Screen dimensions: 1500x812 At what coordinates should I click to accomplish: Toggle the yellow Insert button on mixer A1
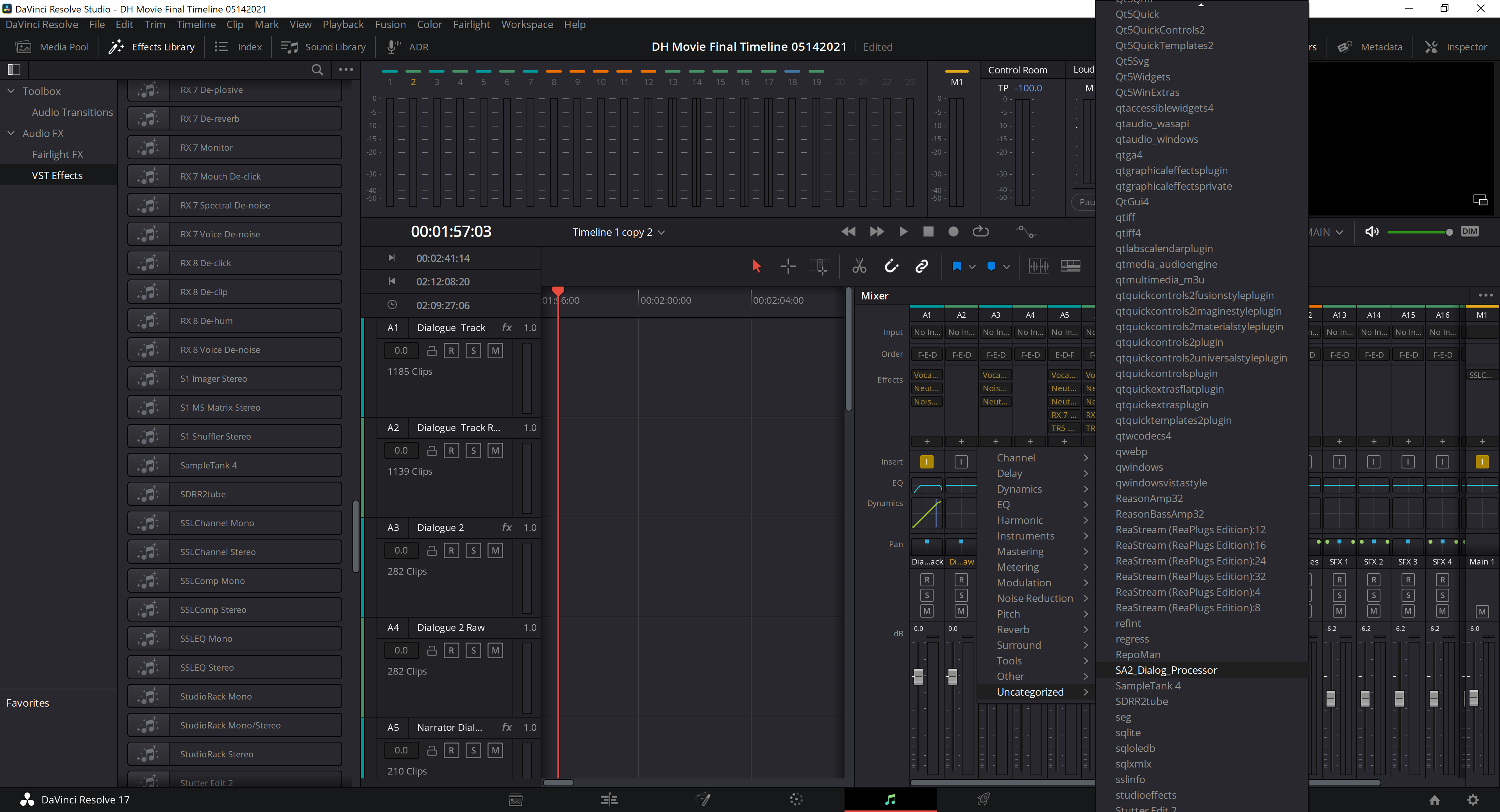927,461
